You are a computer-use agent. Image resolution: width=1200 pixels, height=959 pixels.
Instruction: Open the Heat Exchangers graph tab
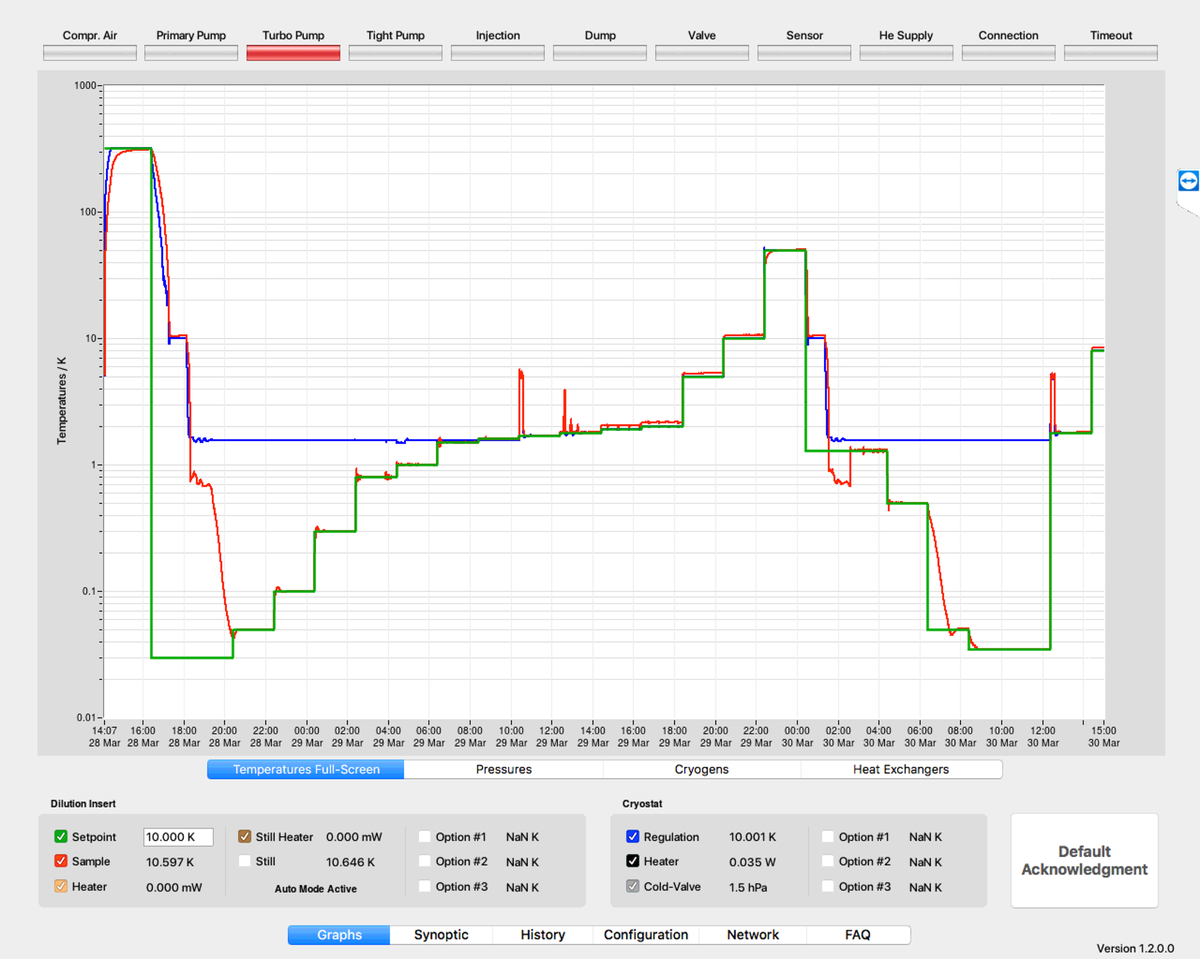tap(900, 770)
